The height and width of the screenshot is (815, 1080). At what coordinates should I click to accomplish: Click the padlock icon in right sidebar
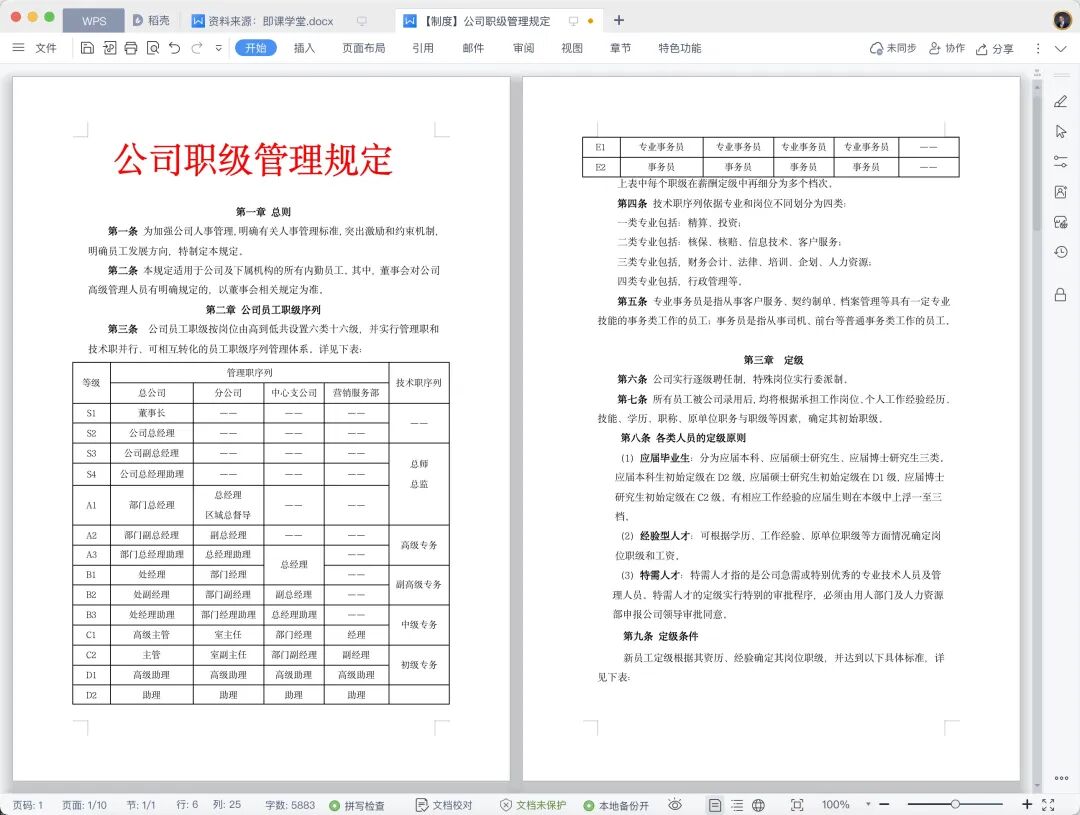coord(1061,295)
